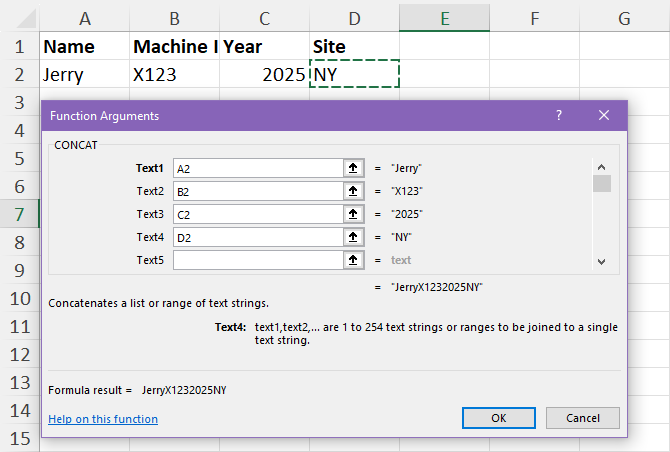Cancel the Function Arguments dialog

pyautogui.click(x=583, y=418)
